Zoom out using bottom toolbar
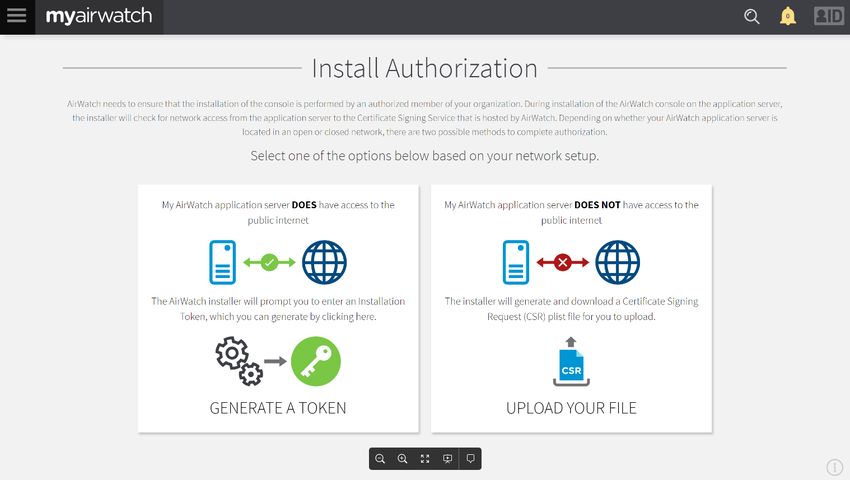Viewport: 850px width, 480px height. 380,459
